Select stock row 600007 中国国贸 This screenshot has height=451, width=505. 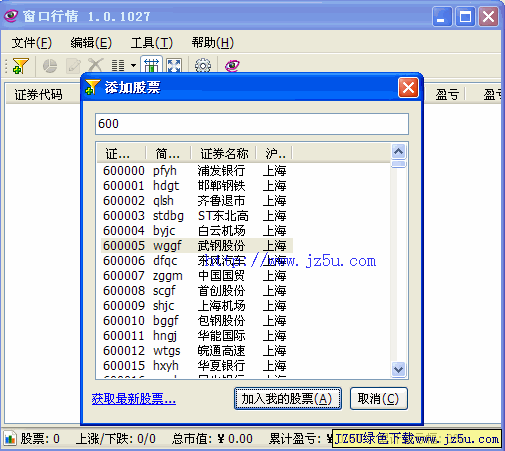[197, 276]
